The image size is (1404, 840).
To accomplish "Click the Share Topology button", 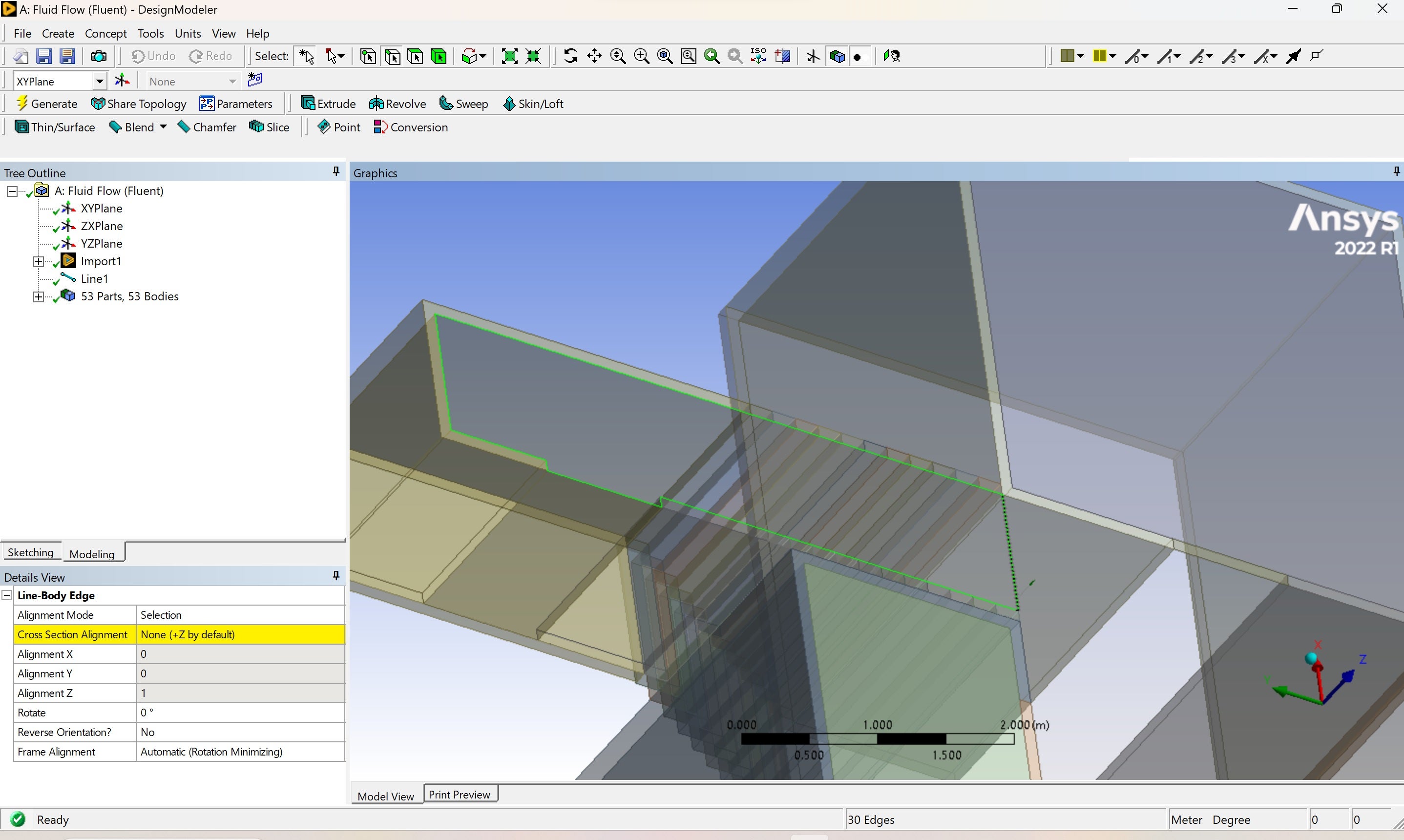I will (139, 104).
